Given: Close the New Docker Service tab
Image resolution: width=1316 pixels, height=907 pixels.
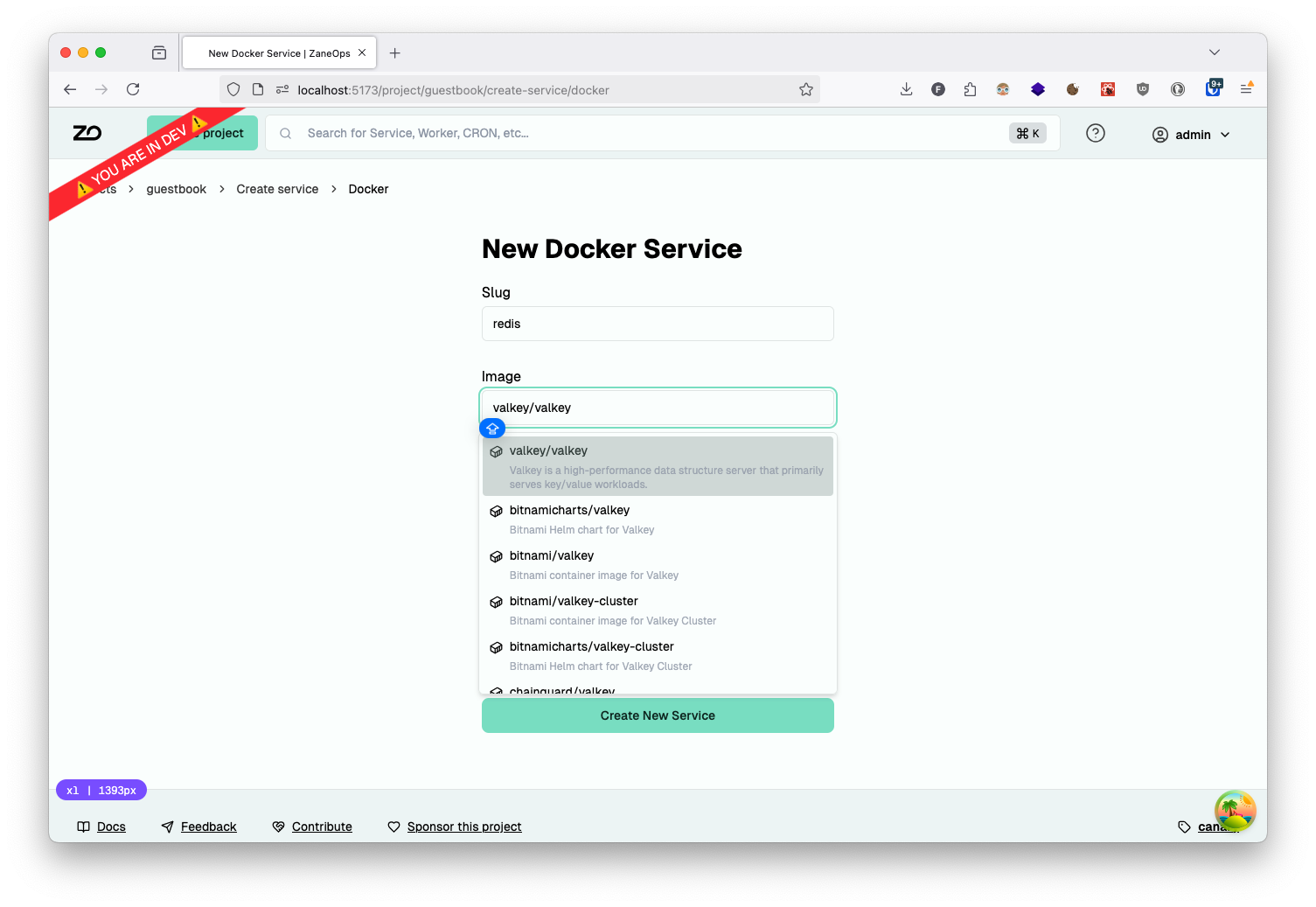Looking at the screenshot, I should tap(362, 52).
